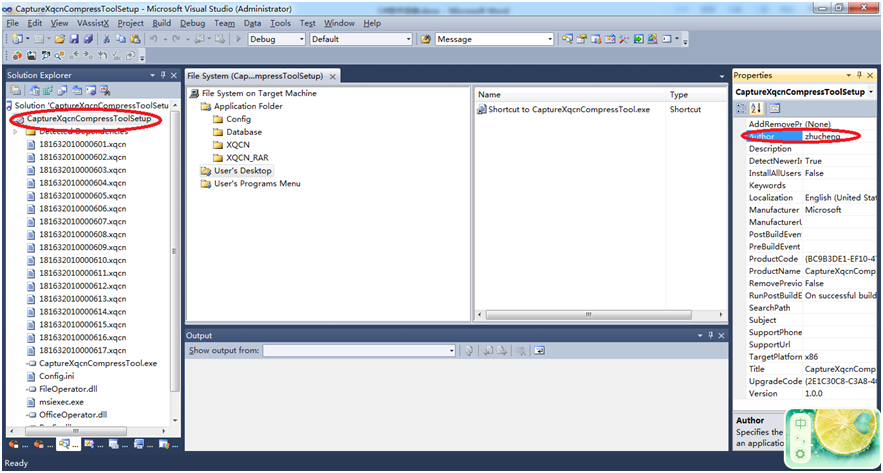The image size is (883, 473).
Task: Open the File menu
Action: (x=12, y=23)
